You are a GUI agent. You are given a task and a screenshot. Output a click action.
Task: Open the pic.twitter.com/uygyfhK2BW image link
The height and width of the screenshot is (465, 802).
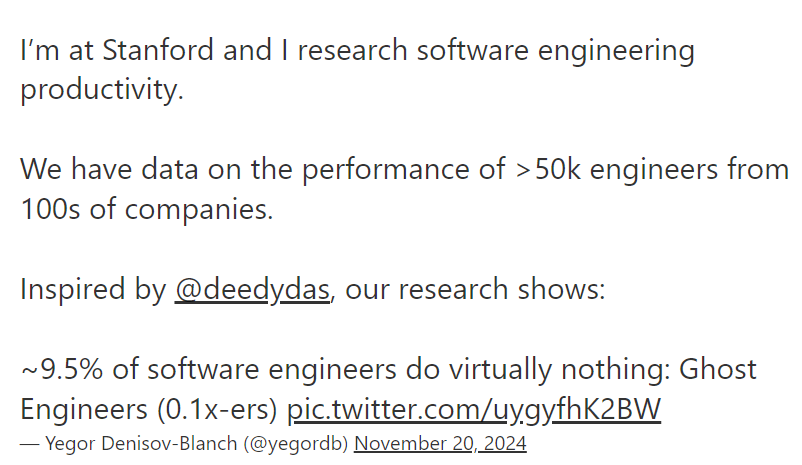[474, 410]
